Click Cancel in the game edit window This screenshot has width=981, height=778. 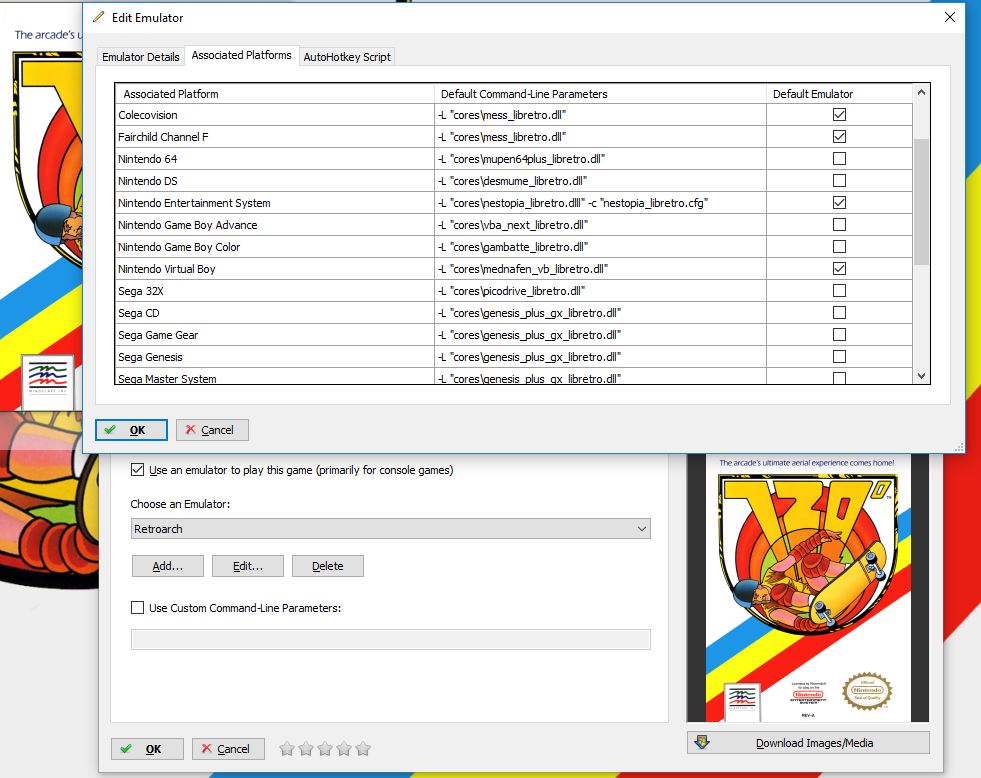click(228, 749)
